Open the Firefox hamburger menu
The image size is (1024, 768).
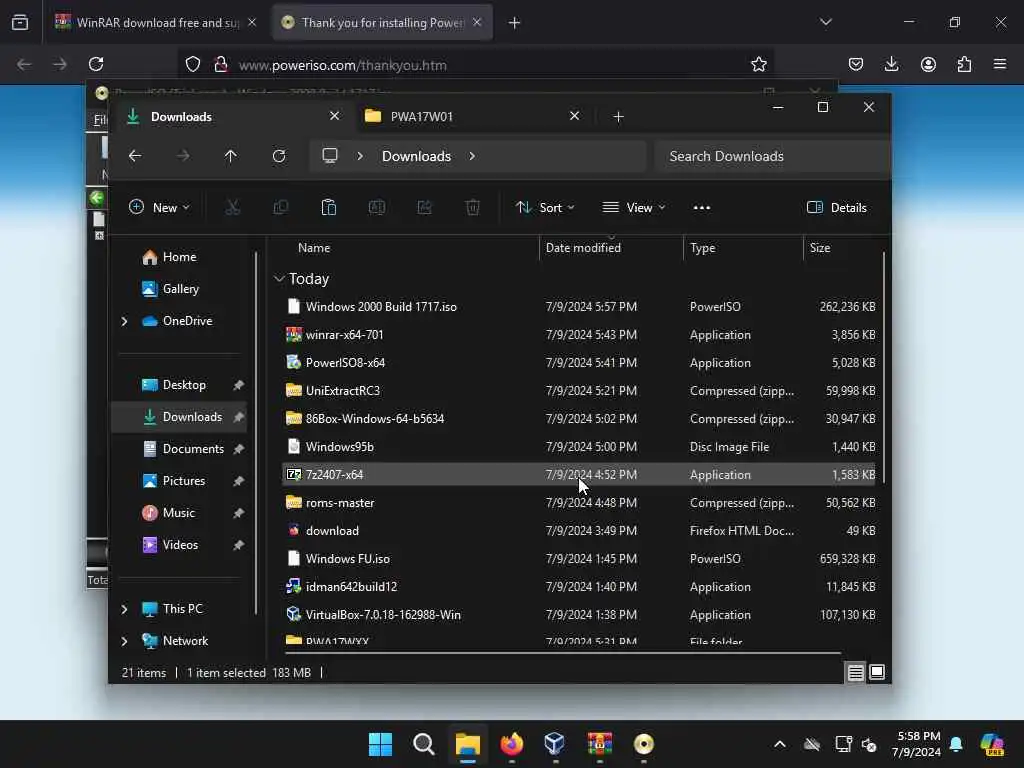1000,64
